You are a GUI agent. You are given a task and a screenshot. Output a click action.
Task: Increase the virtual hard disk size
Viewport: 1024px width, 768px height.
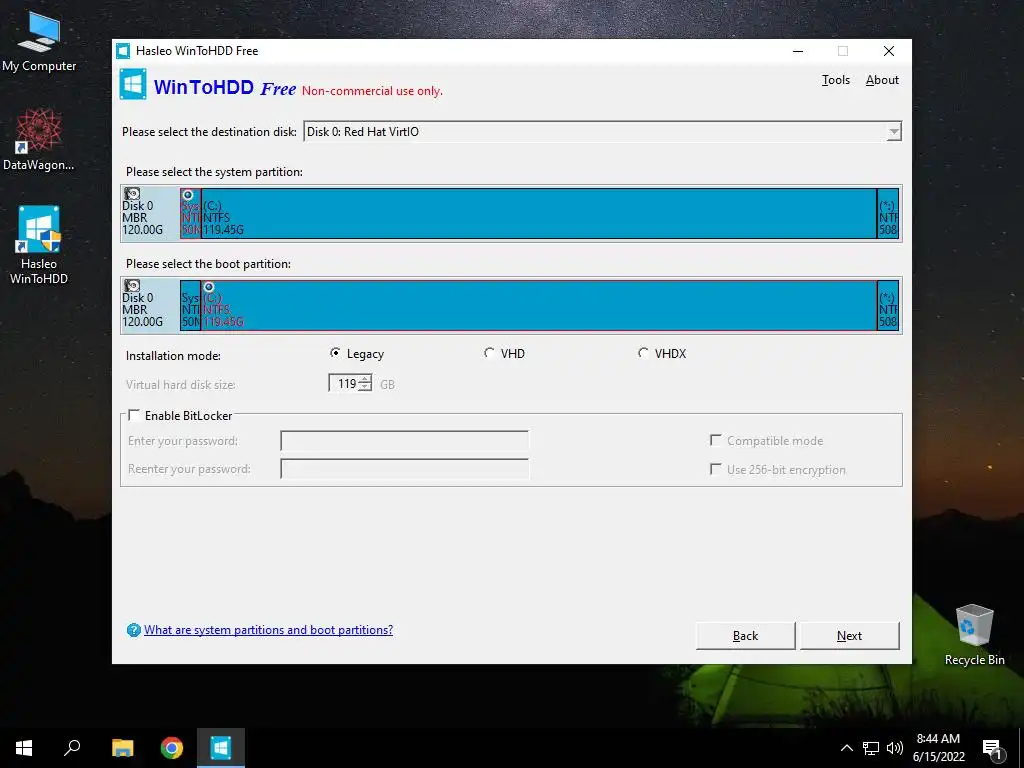point(365,379)
